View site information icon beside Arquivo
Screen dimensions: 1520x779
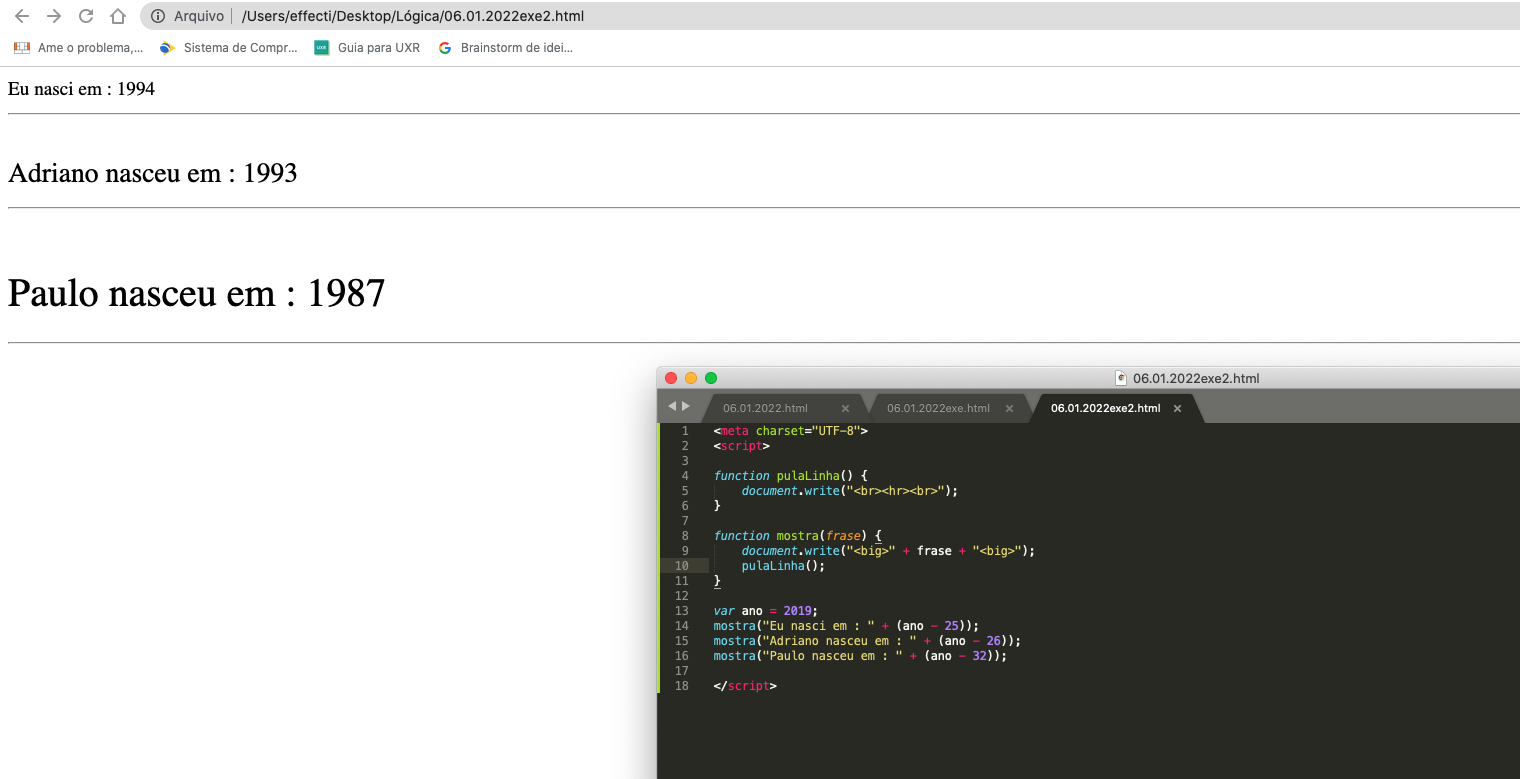158,16
